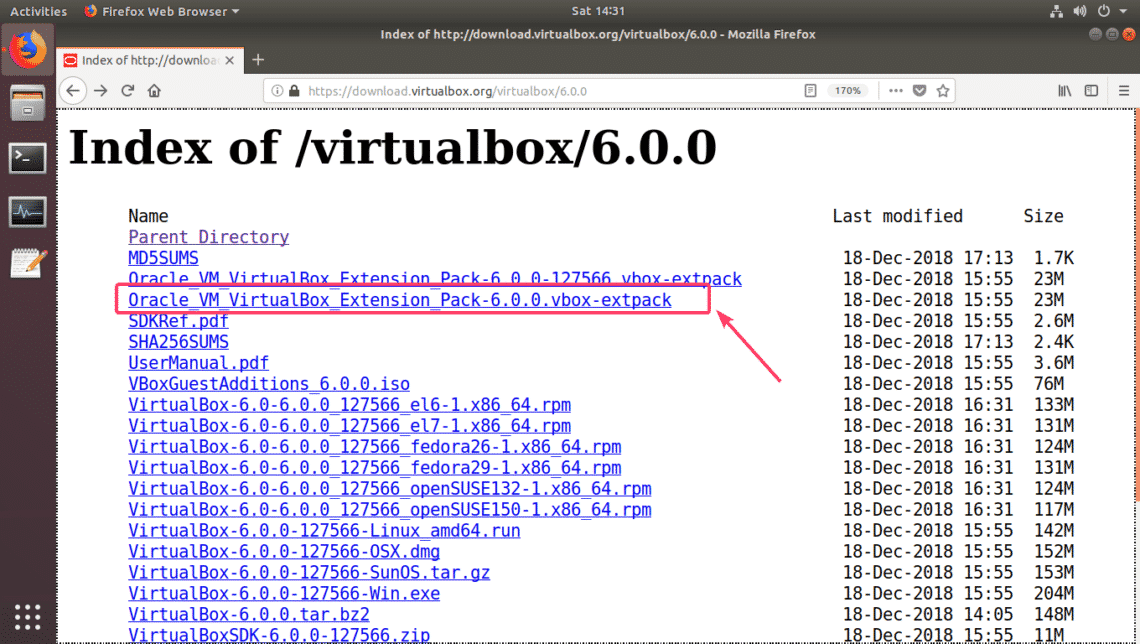
Task: Click the 18-Dec-2018 14:05 date entry
Action: [x=928, y=614]
